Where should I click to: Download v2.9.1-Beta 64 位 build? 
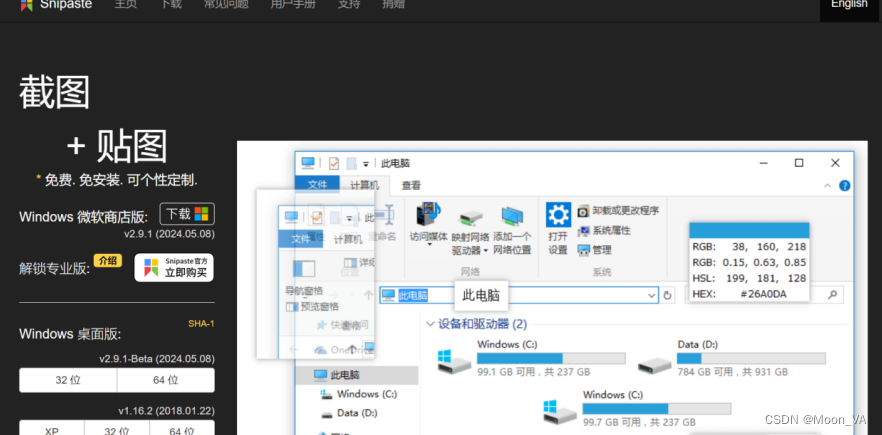coord(166,380)
